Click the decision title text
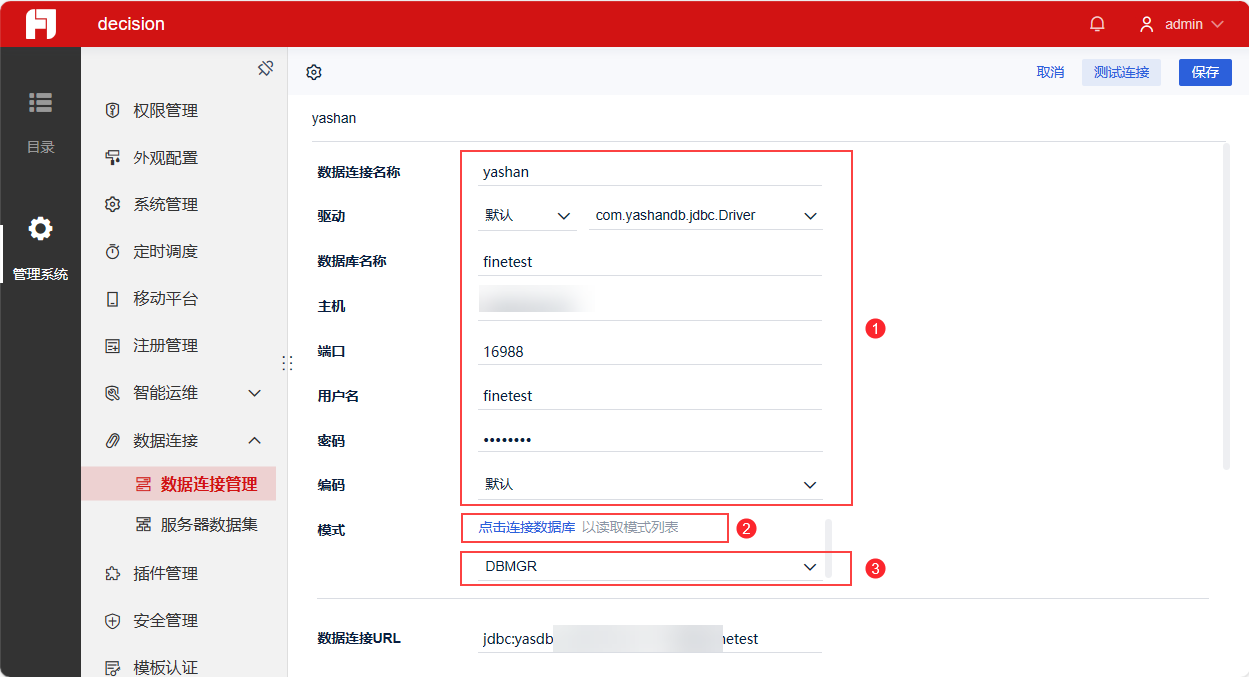This screenshot has width=1249, height=677. pyautogui.click(x=131, y=24)
